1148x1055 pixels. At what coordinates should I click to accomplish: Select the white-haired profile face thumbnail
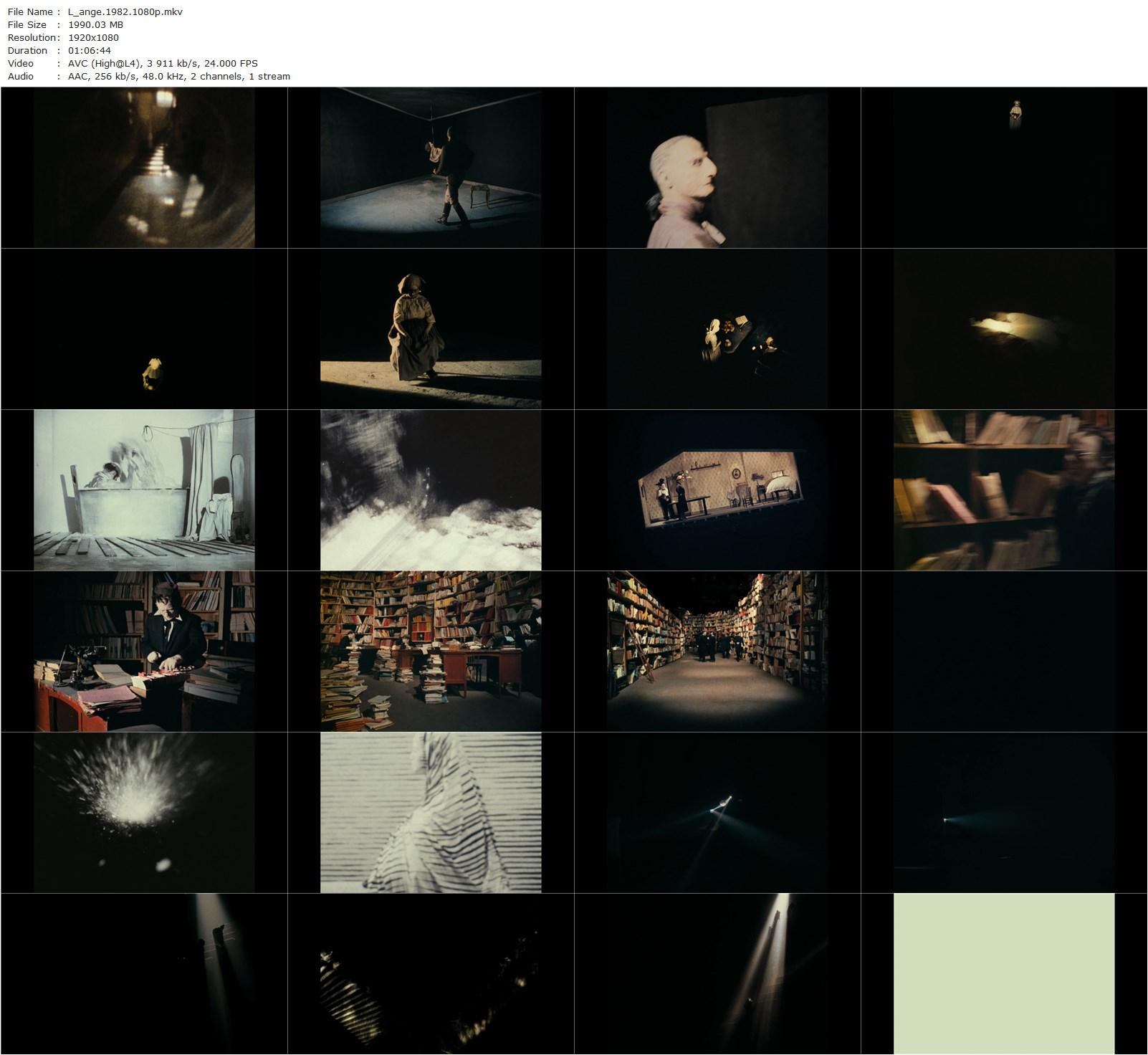(x=717, y=168)
